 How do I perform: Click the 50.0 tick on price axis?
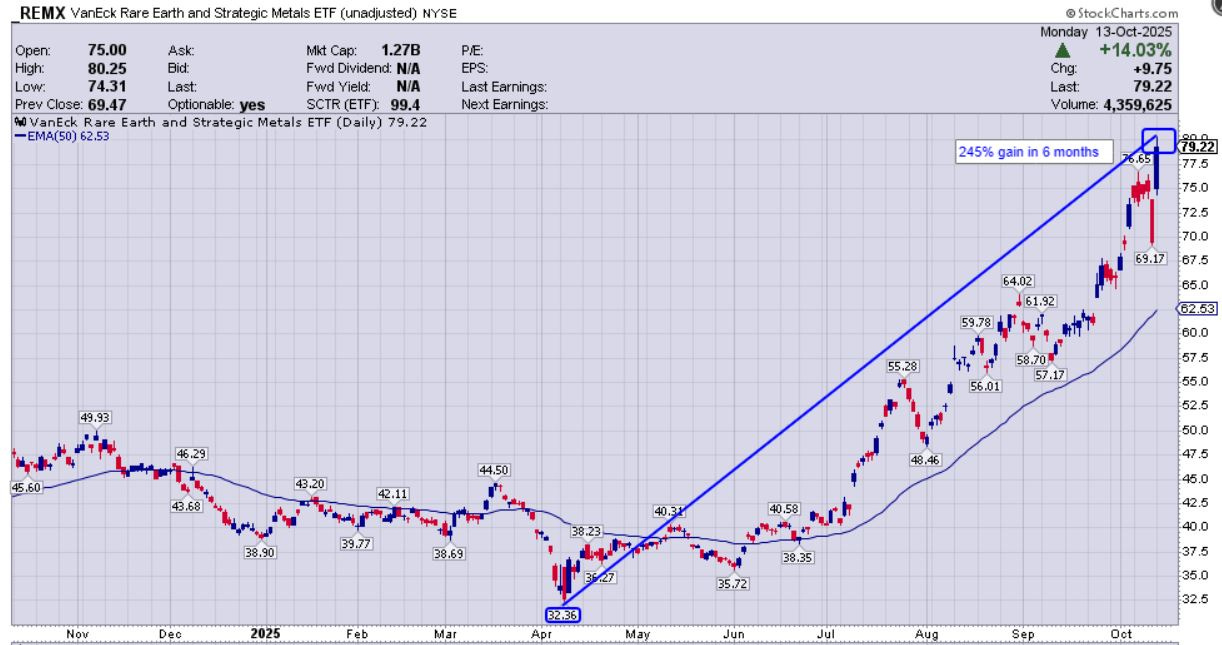(x=1195, y=430)
